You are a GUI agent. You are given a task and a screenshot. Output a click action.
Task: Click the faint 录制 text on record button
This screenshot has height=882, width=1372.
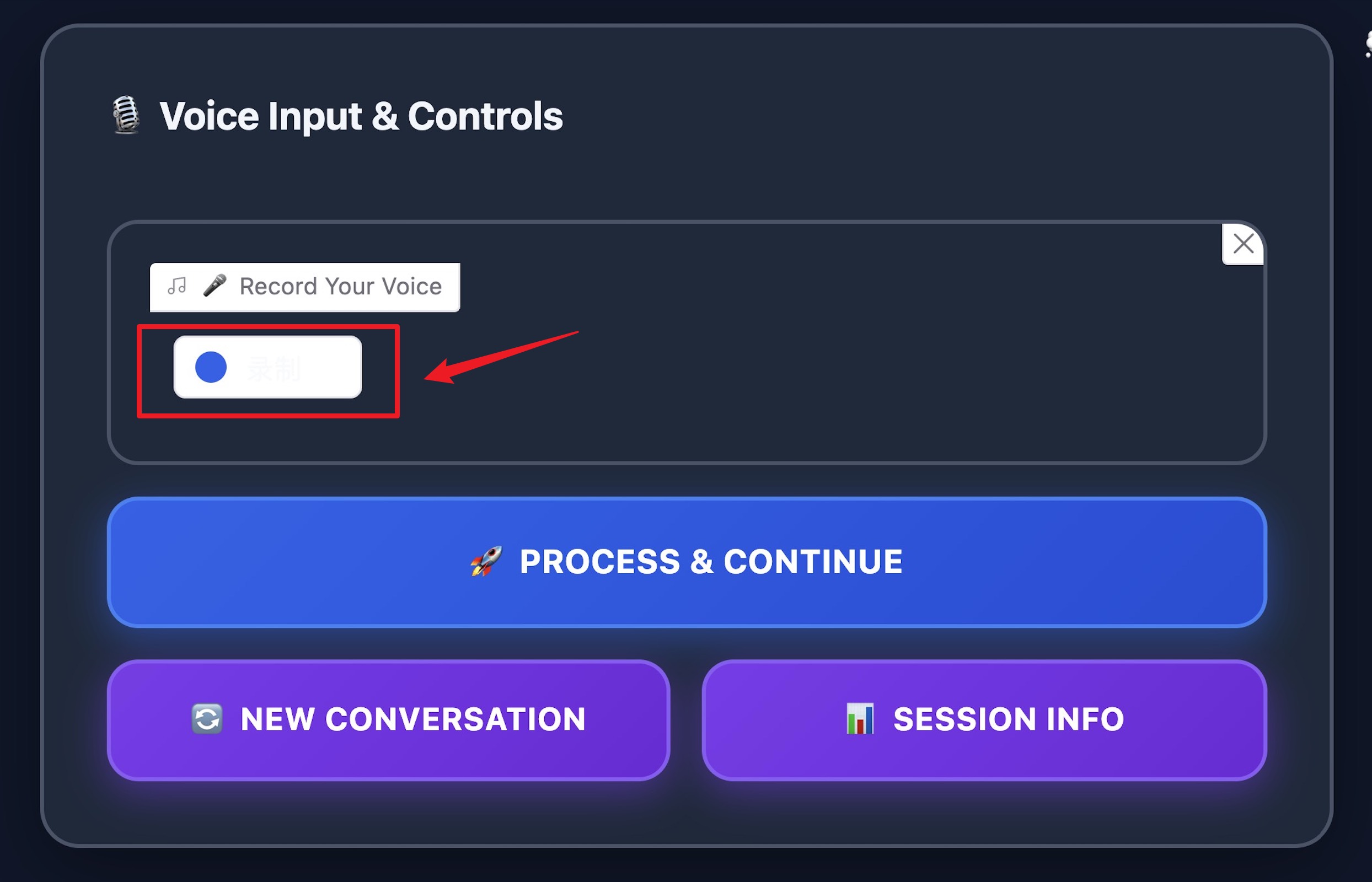[x=274, y=368]
